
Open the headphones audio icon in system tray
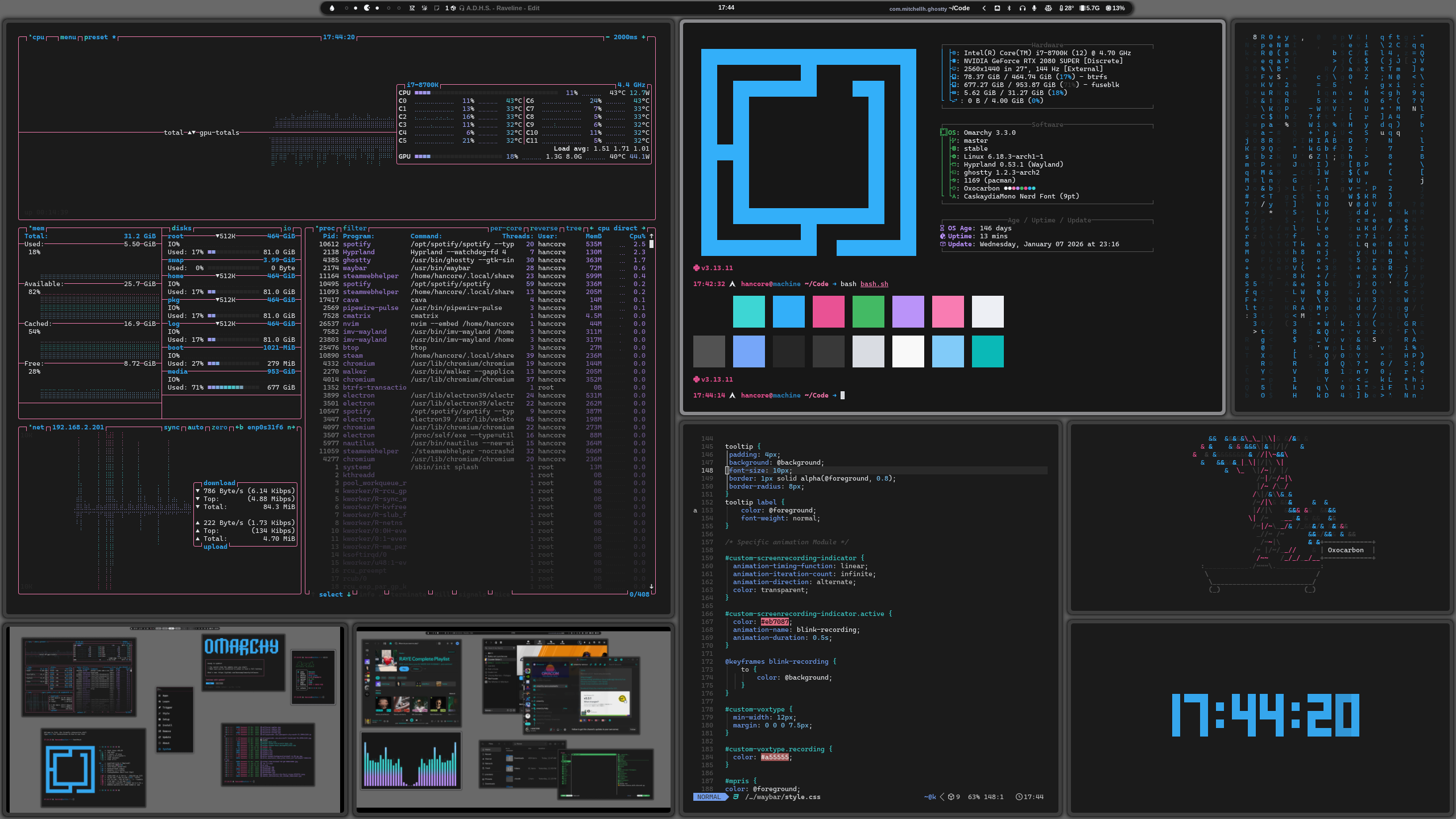1023,8
